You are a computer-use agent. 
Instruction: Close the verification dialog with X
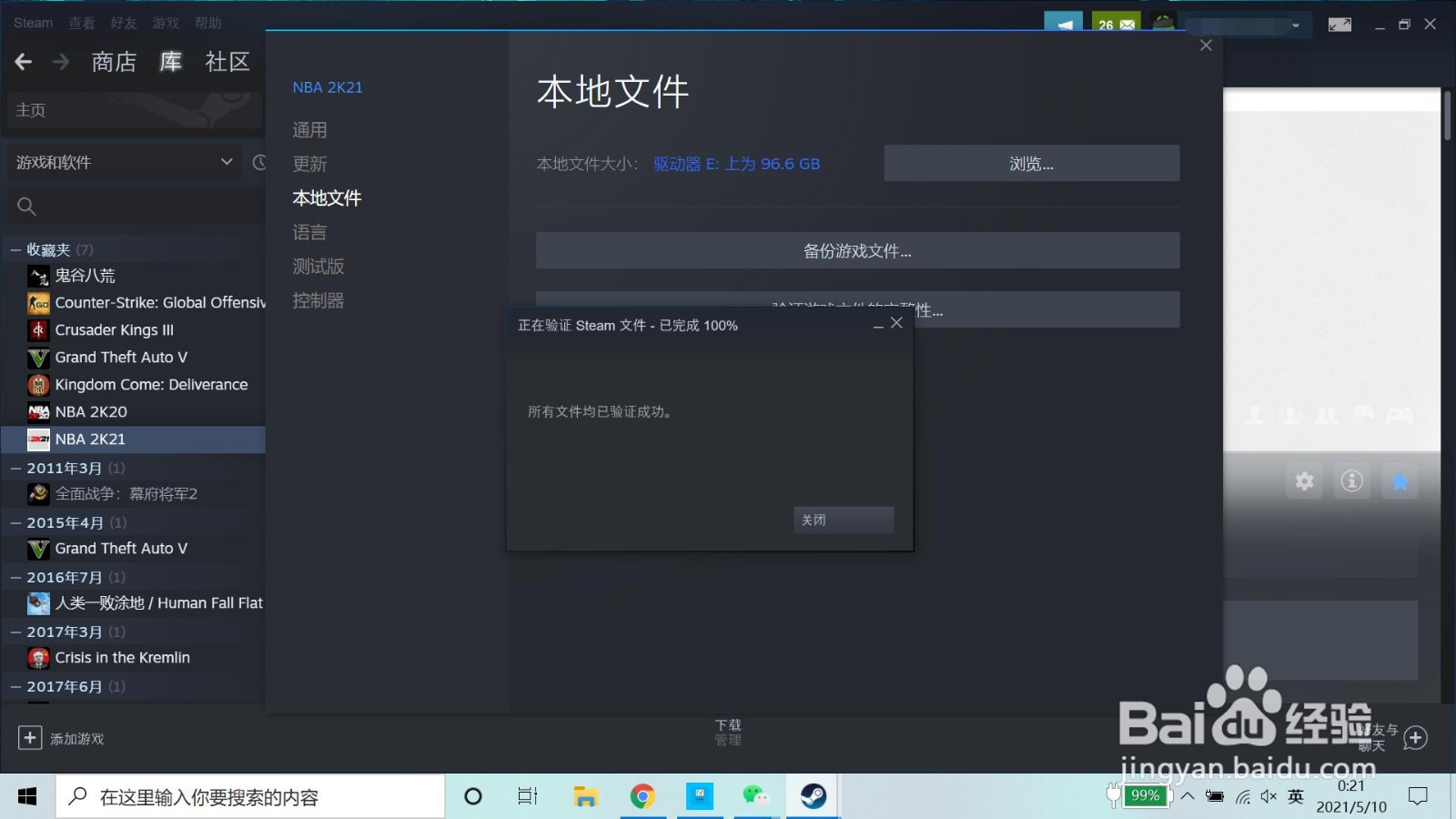[x=896, y=323]
